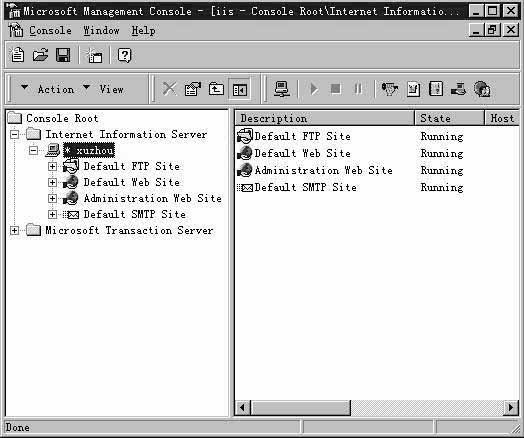Click the Save console floppy icon
The width and height of the screenshot is (524, 438).
63,55
